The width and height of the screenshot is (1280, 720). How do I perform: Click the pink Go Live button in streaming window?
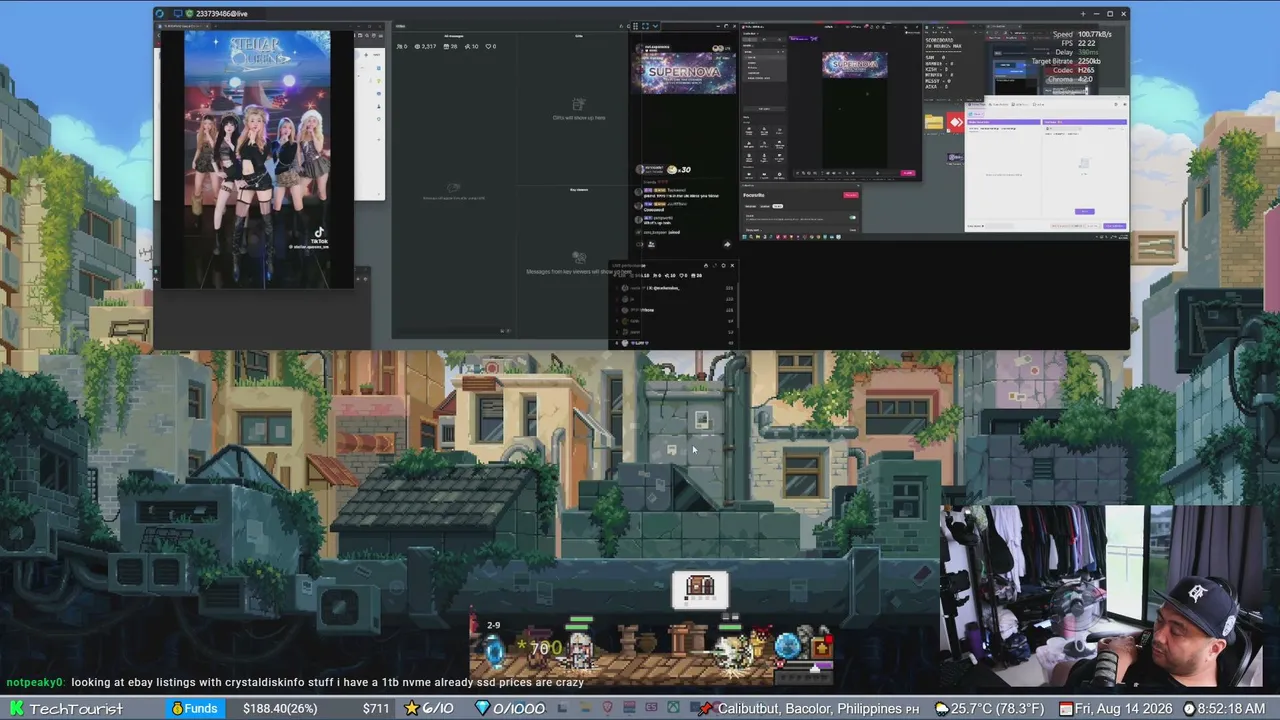908,173
